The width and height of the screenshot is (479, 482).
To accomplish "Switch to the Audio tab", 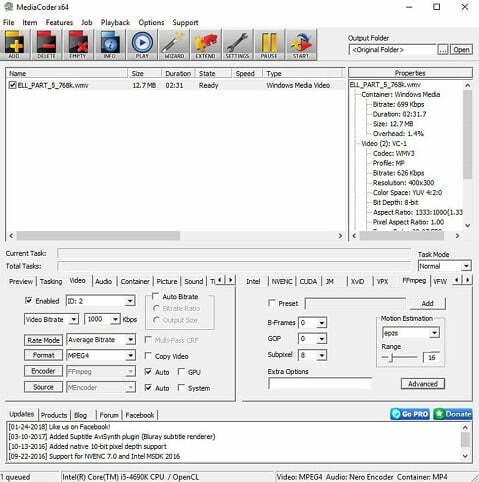I will [x=103, y=281].
